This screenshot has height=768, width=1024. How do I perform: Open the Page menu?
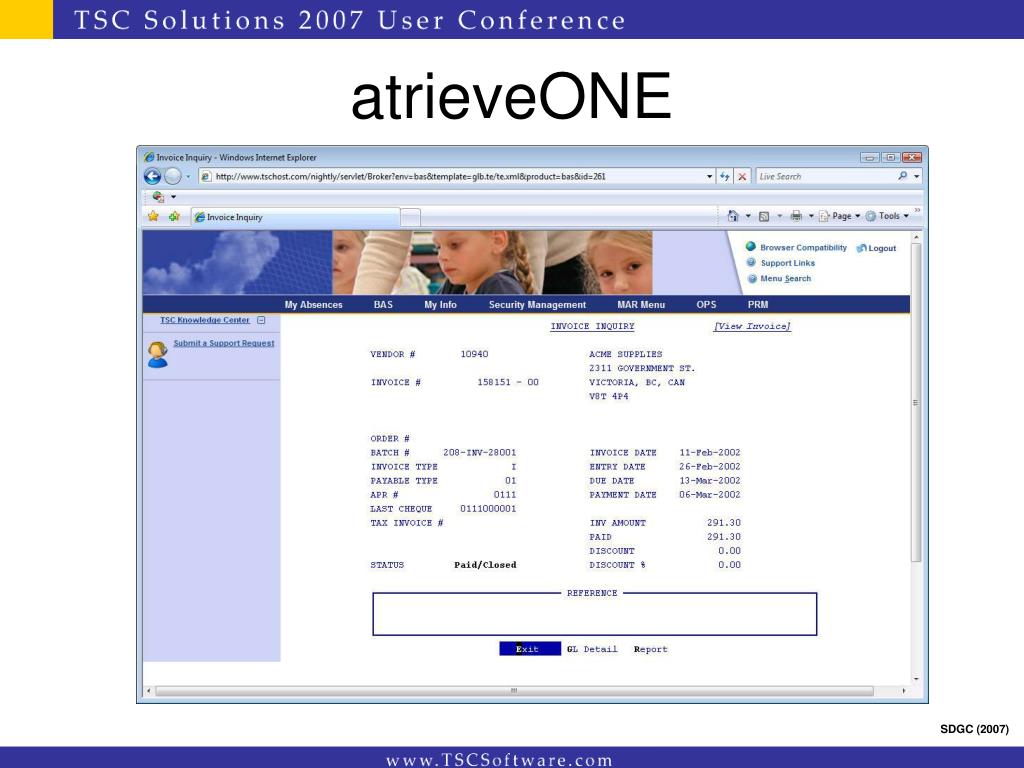tap(840, 216)
